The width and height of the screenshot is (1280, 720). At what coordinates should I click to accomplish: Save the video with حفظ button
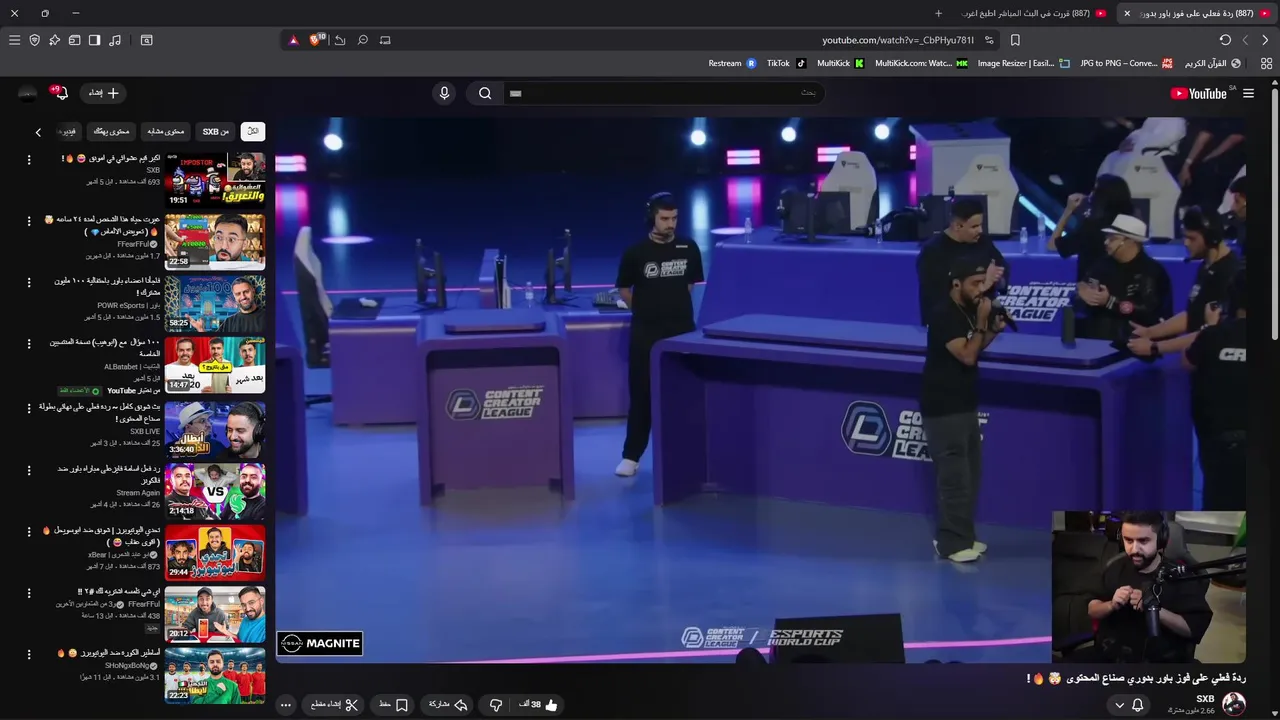[393, 705]
